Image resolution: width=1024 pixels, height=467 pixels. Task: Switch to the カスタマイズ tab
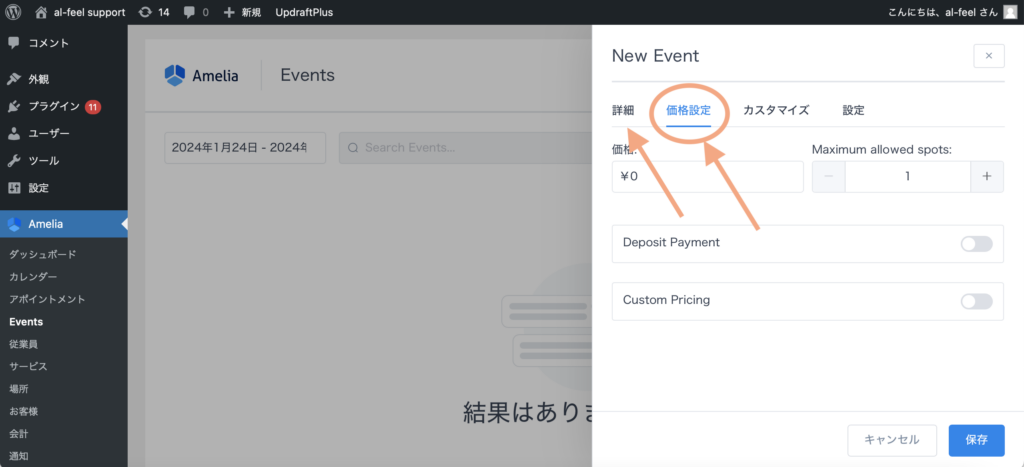[x=775, y=110]
